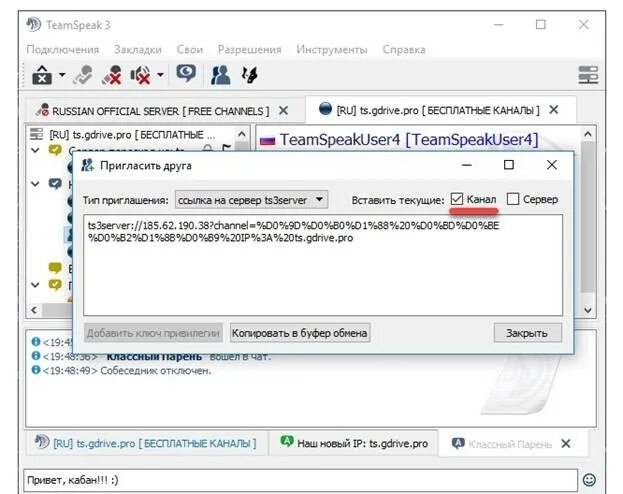This screenshot has width=623, height=494.
Task: Open the Инструменты menu
Action: (332, 50)
